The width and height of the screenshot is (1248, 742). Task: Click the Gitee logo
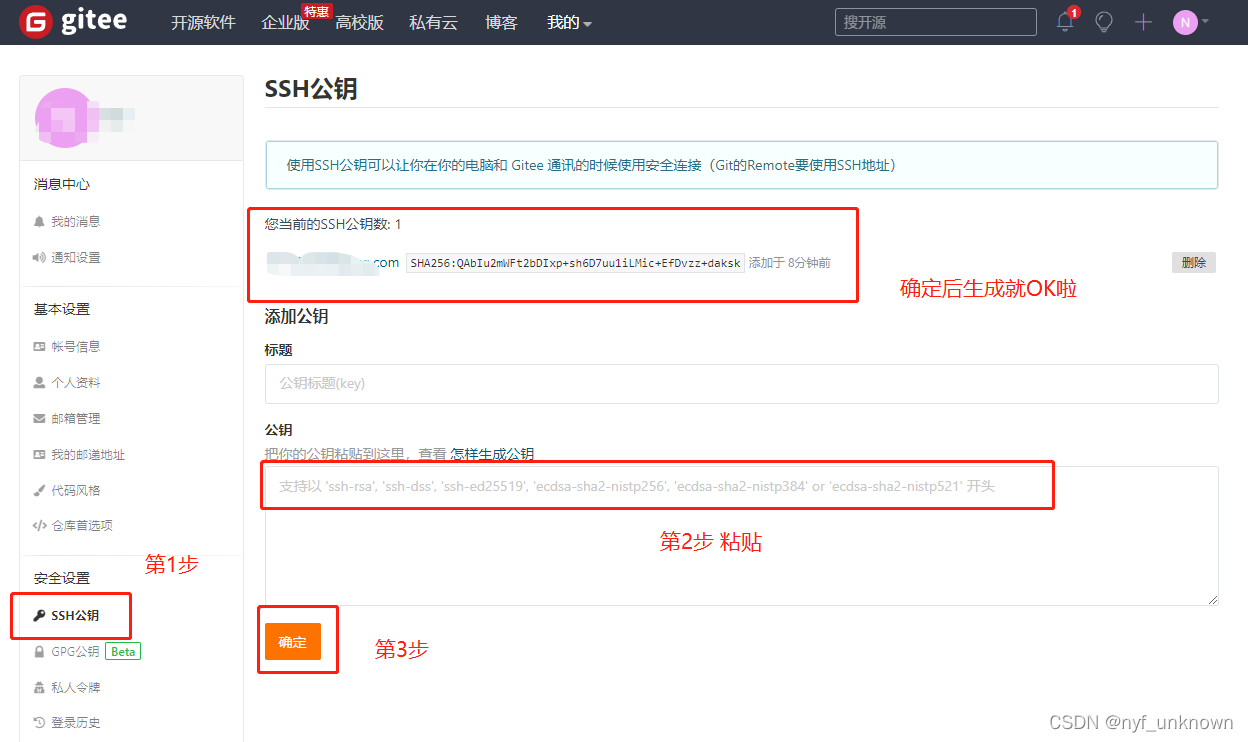pyautogui.click(x=73, y=22)
